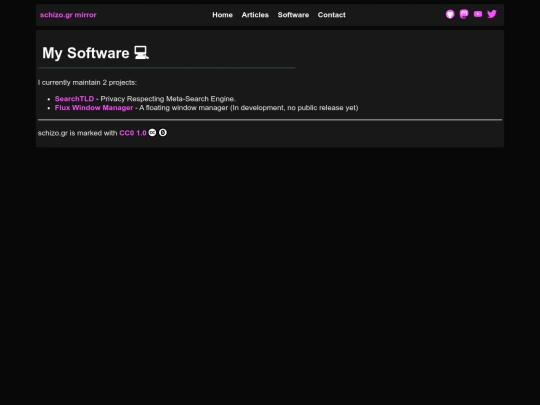Click the CC zero icon in footer
540x405 pixels.
click(163, 133)
